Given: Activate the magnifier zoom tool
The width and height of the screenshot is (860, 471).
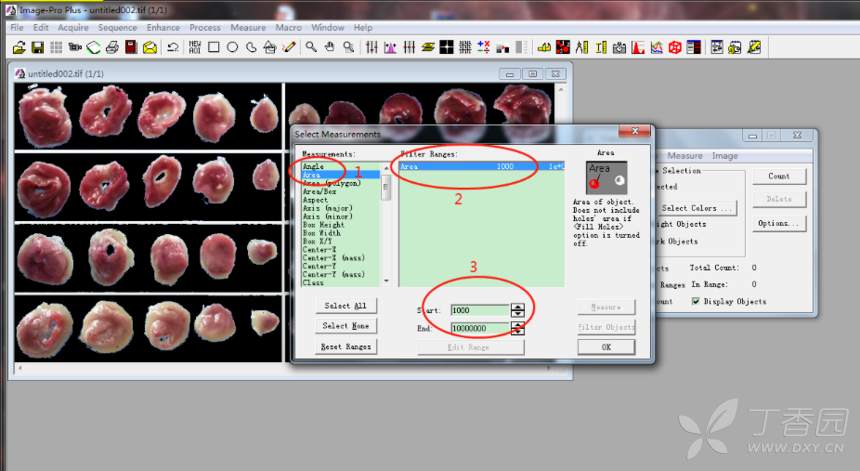Looking at the screenshot, I should coord(312,47).
